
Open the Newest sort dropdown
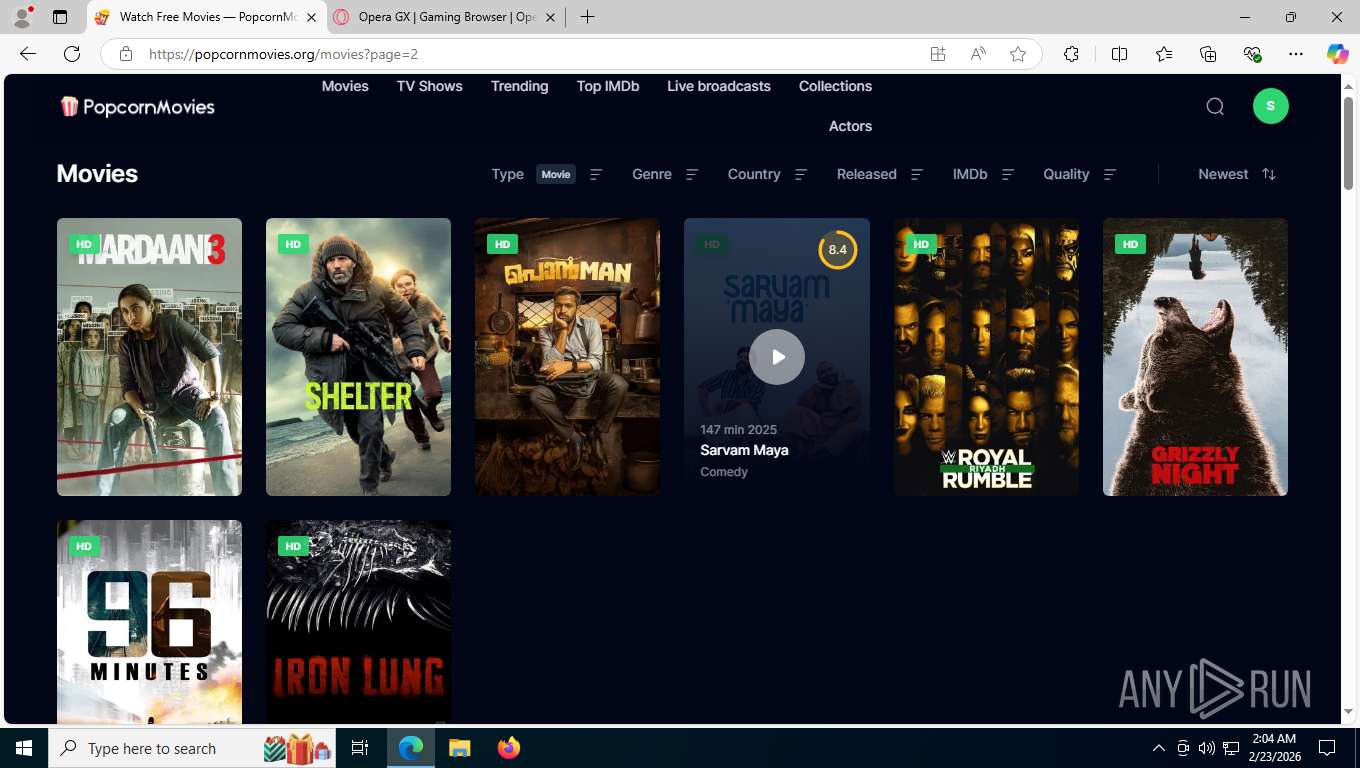(1237, 174)
